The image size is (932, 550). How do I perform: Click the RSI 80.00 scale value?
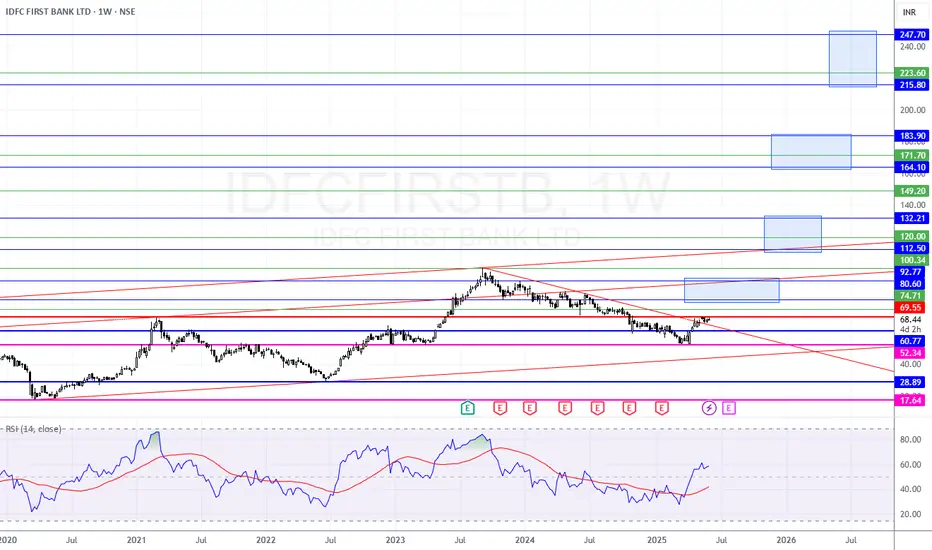tap(911, 440)
